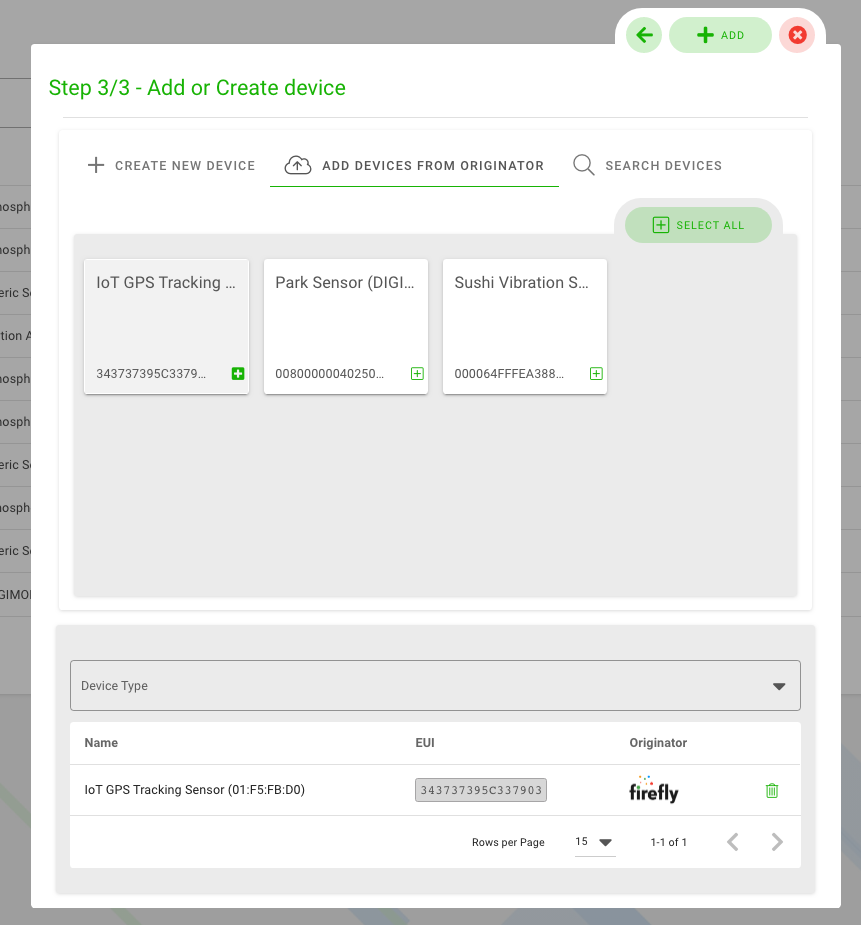Toggle selection of all devices with SELECT ALL
861x925 pixels.
[x=699, y=225]
